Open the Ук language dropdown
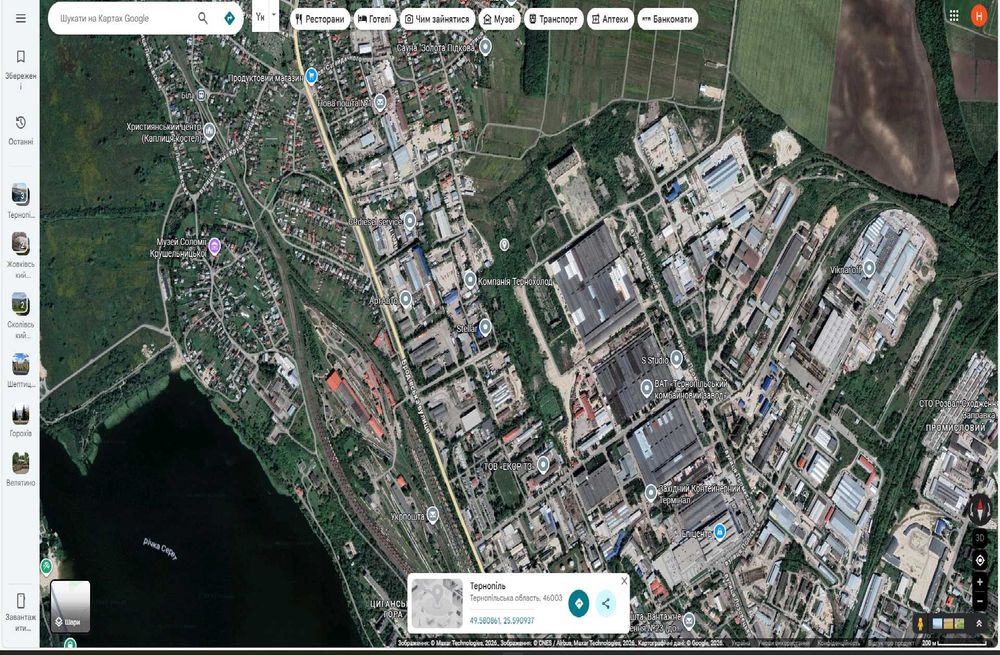The image size is (1000, 655). 266,17
